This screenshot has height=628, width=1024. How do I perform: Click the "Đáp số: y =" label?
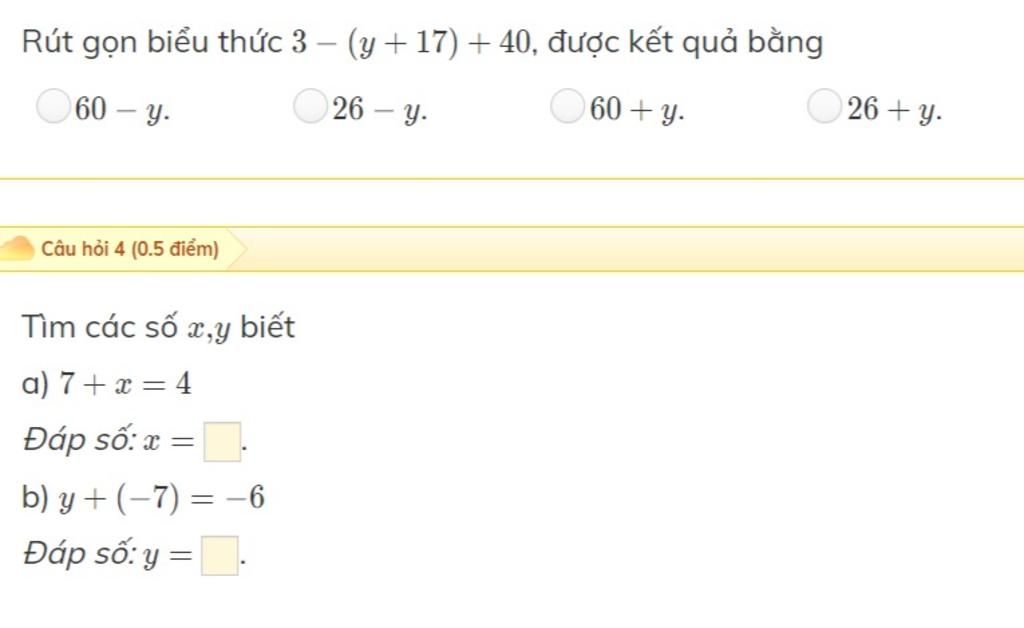click(108, 555)
